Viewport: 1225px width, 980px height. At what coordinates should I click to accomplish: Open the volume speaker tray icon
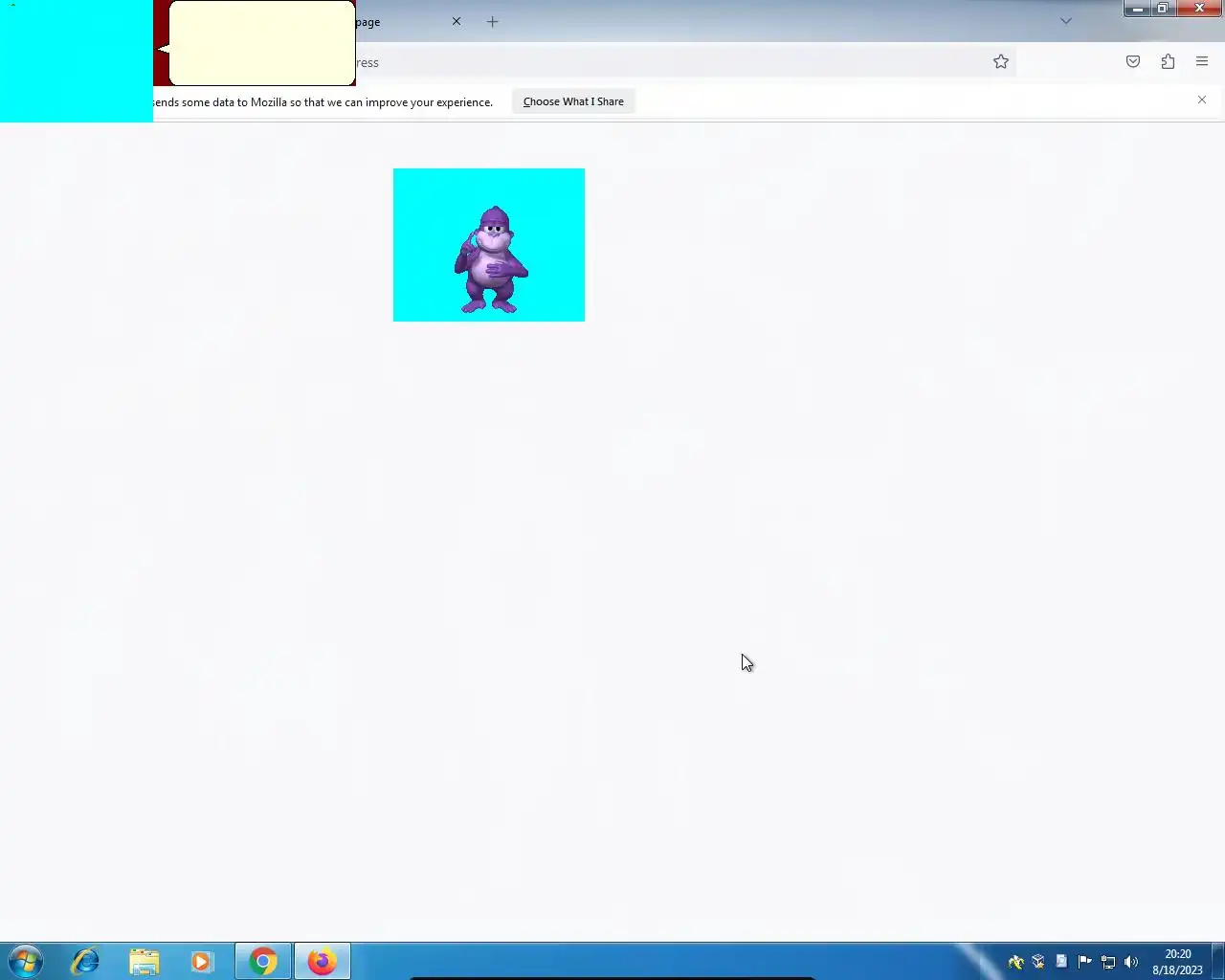point(1131,962)
